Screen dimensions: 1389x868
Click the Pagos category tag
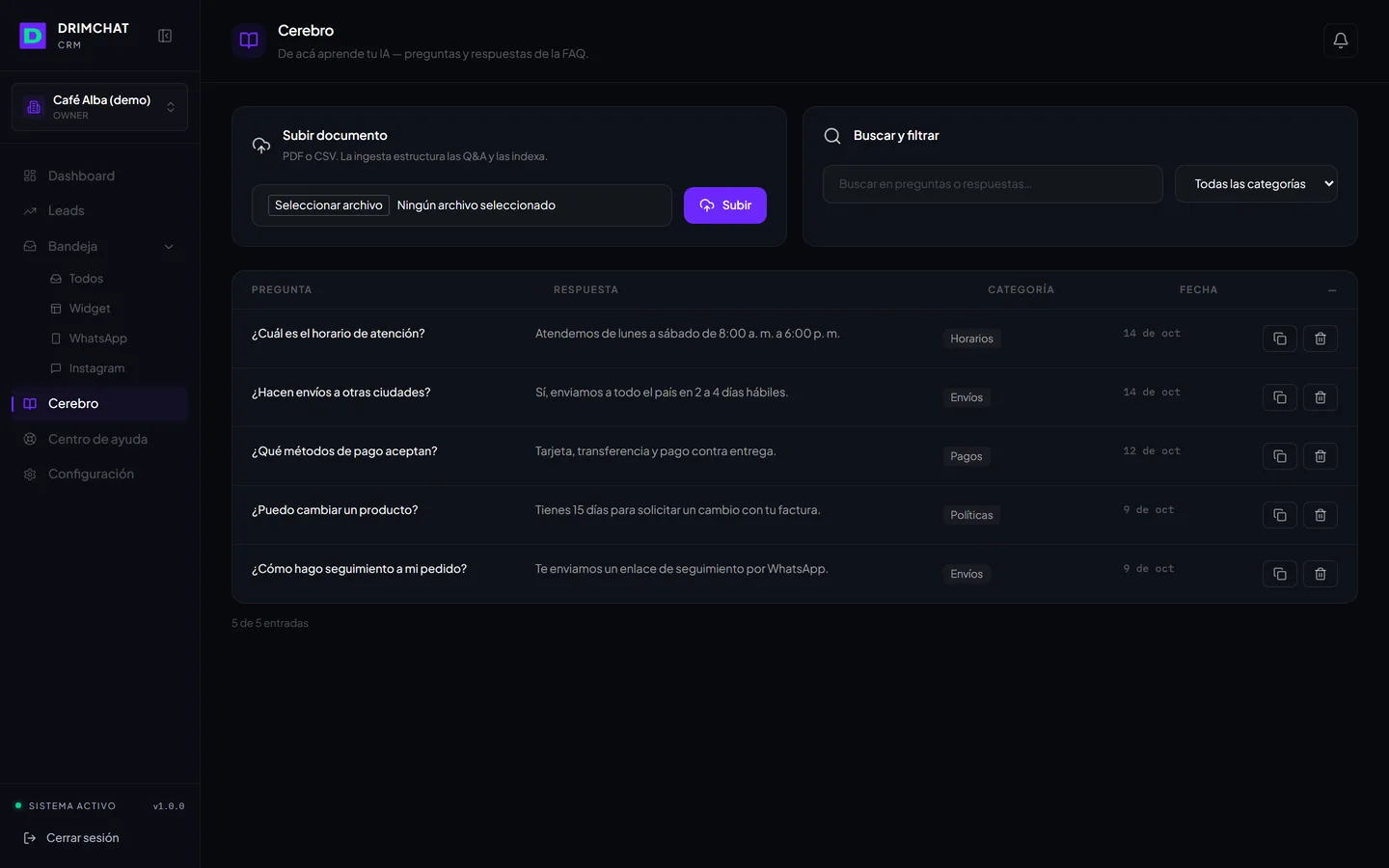coord(967,456)
